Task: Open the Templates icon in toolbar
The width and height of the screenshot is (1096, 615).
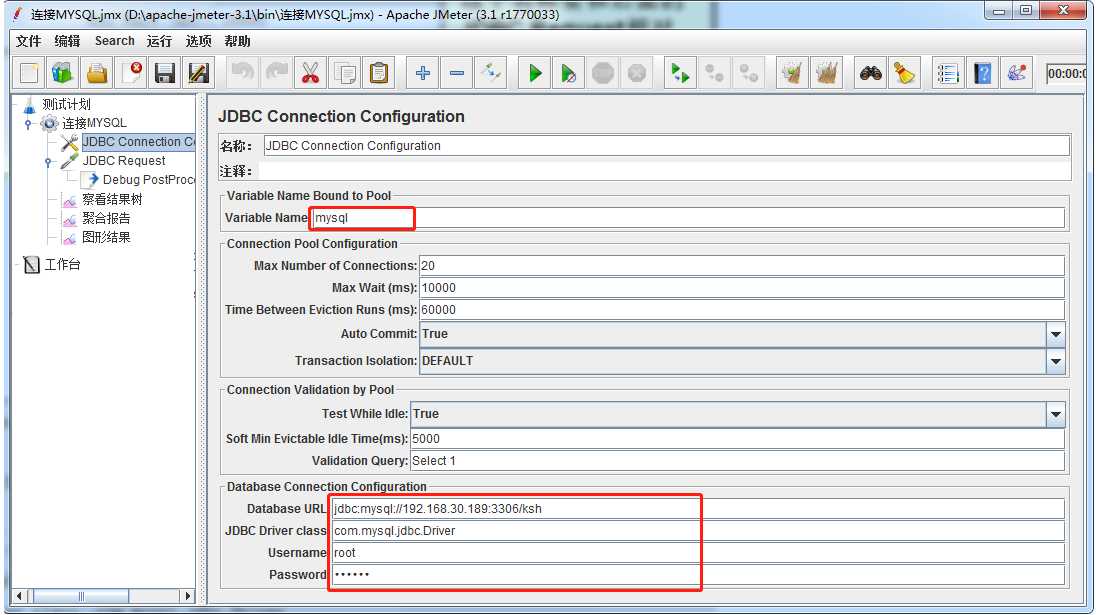Action: (63, 73)
